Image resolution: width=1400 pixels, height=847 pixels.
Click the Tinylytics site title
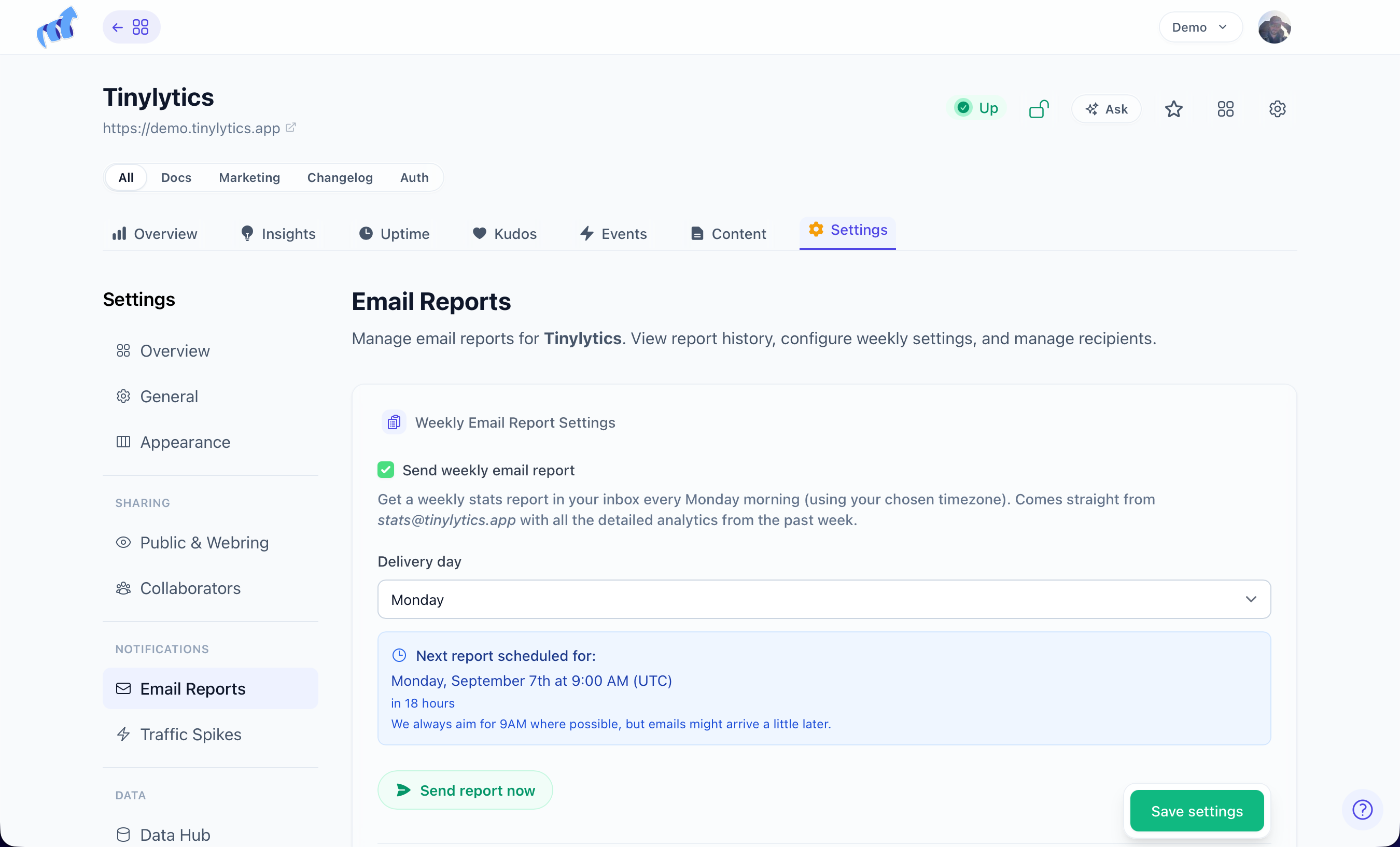pos(159,97)
